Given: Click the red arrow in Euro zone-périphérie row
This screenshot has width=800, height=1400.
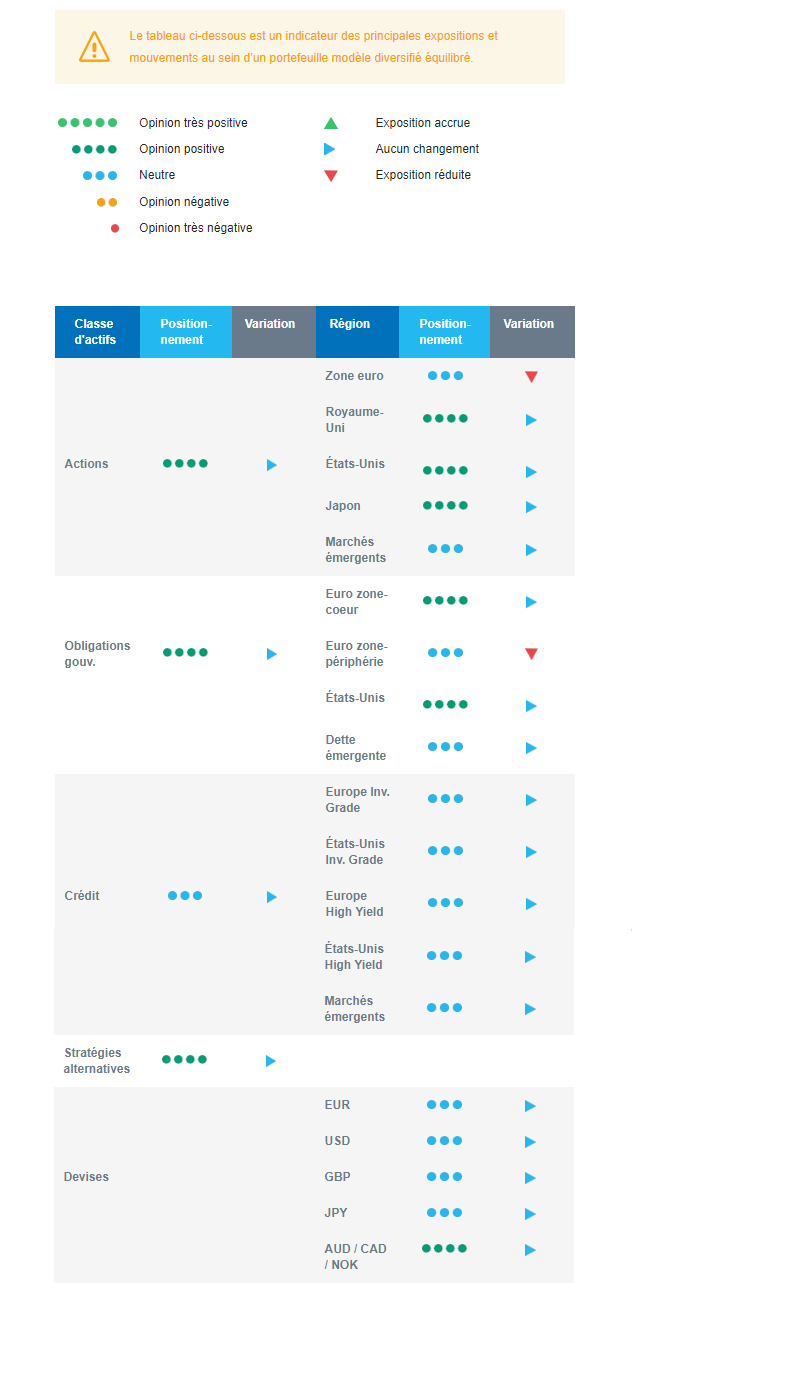Looking at the screenshot, I should point(531,654).
